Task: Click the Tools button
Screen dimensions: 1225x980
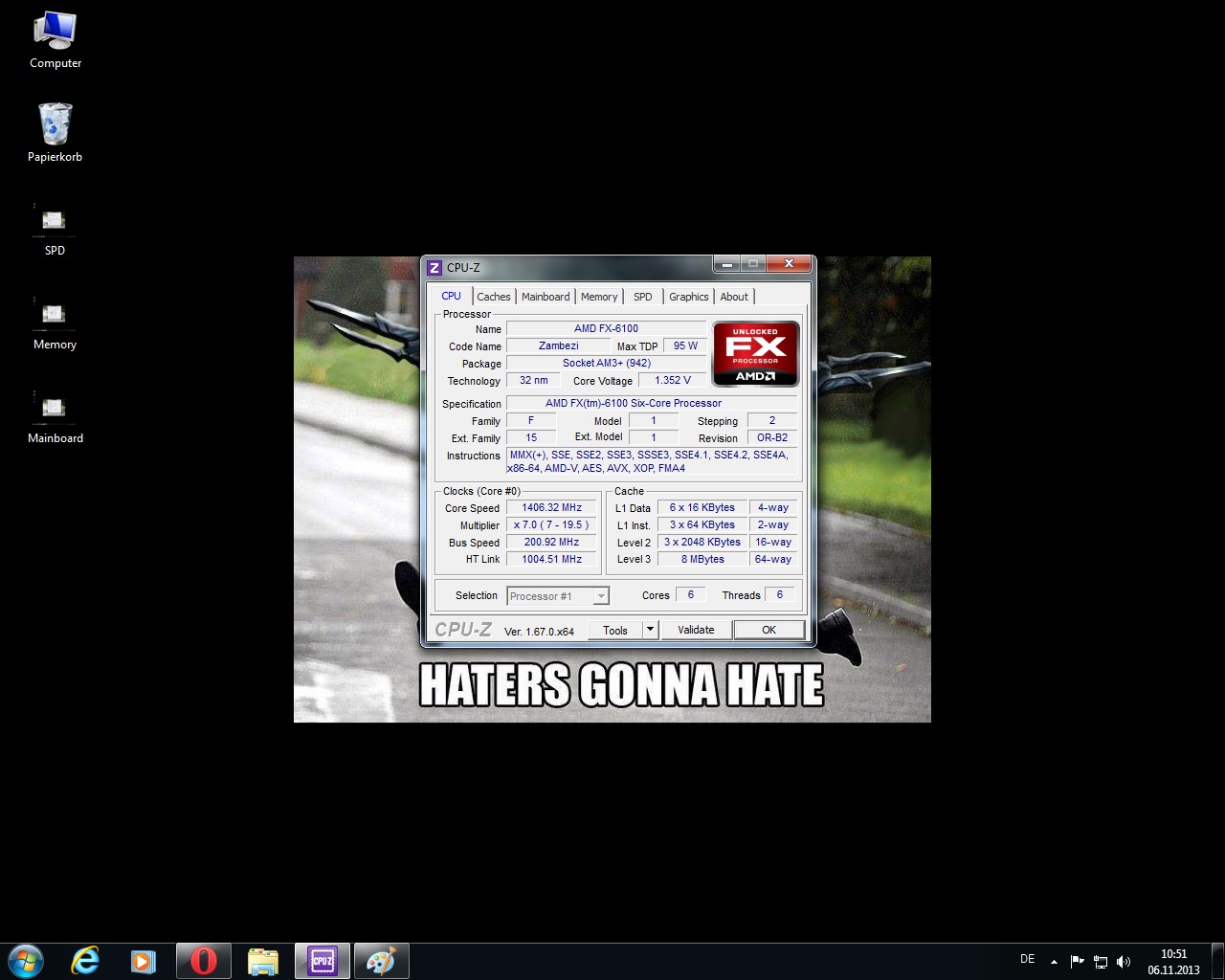Action: 615,630
